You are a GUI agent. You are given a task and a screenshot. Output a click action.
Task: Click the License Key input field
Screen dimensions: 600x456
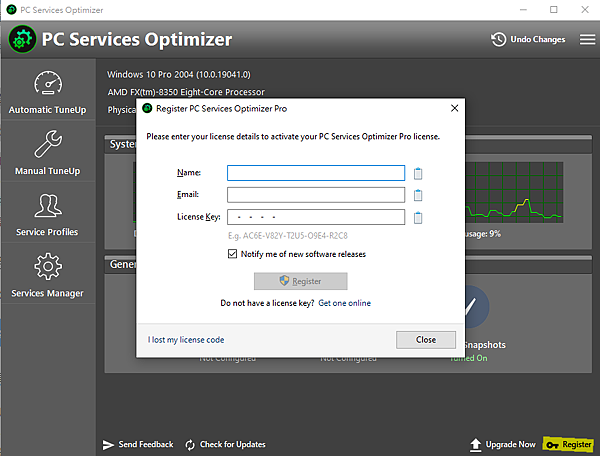tap(316, 217)
